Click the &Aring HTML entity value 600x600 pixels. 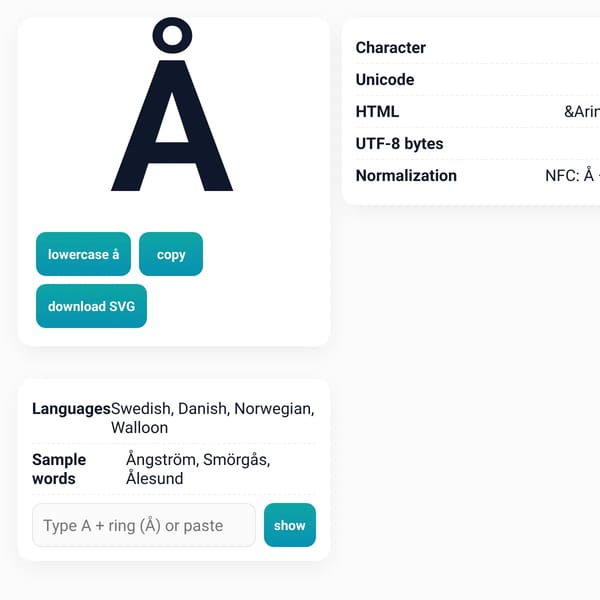tap(582, 112)
